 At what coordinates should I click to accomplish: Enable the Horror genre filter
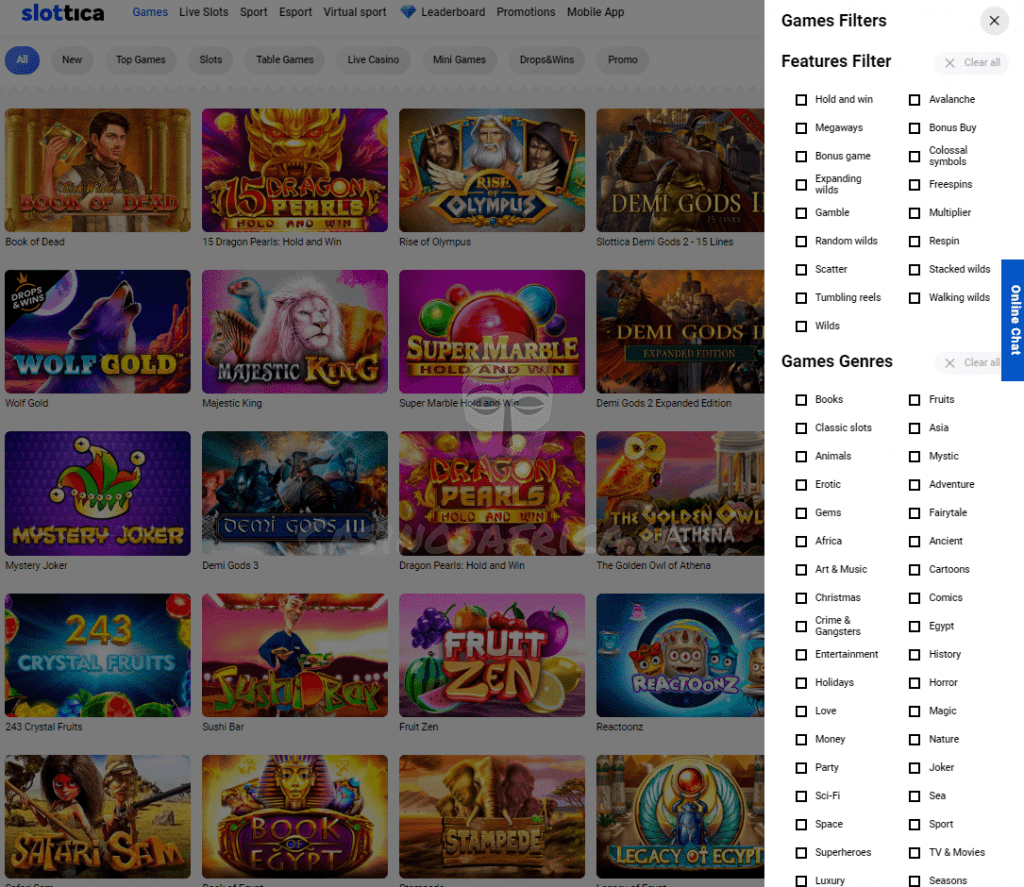(x=915, y=683)
